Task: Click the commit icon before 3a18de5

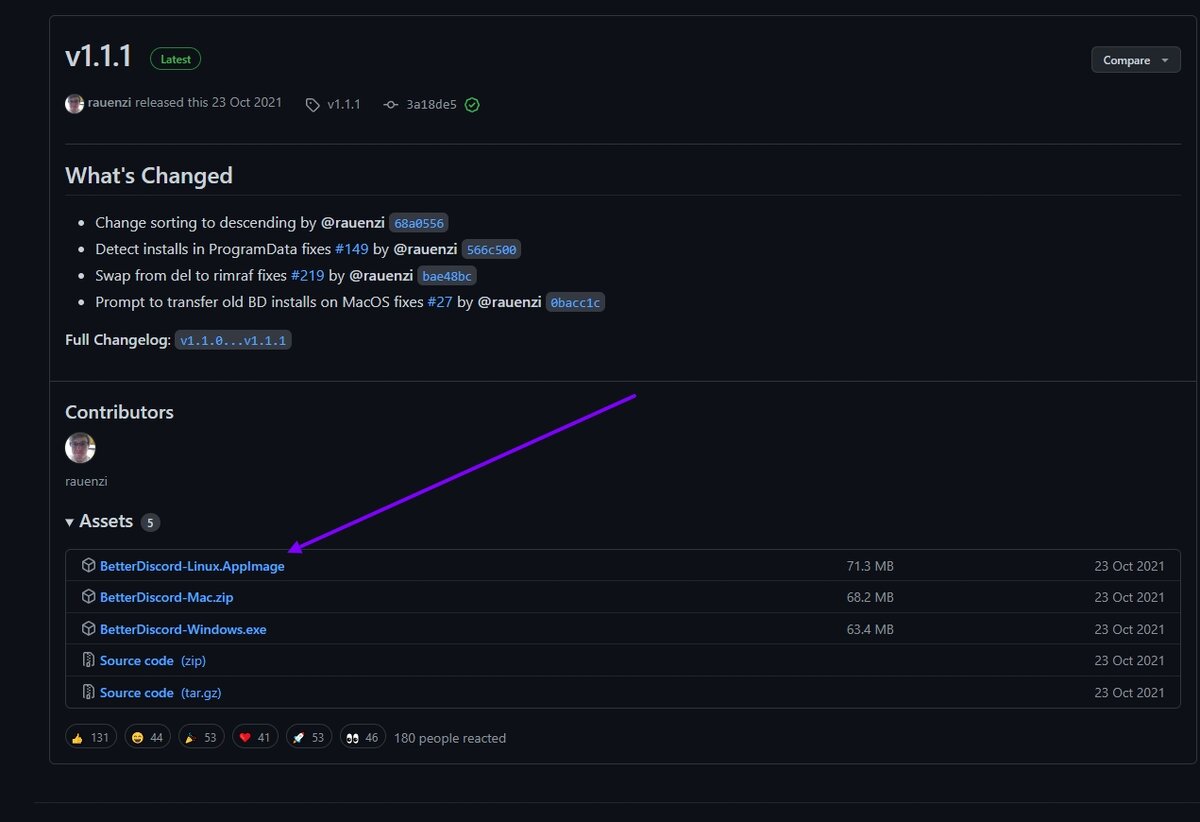Action: (391, 104)
